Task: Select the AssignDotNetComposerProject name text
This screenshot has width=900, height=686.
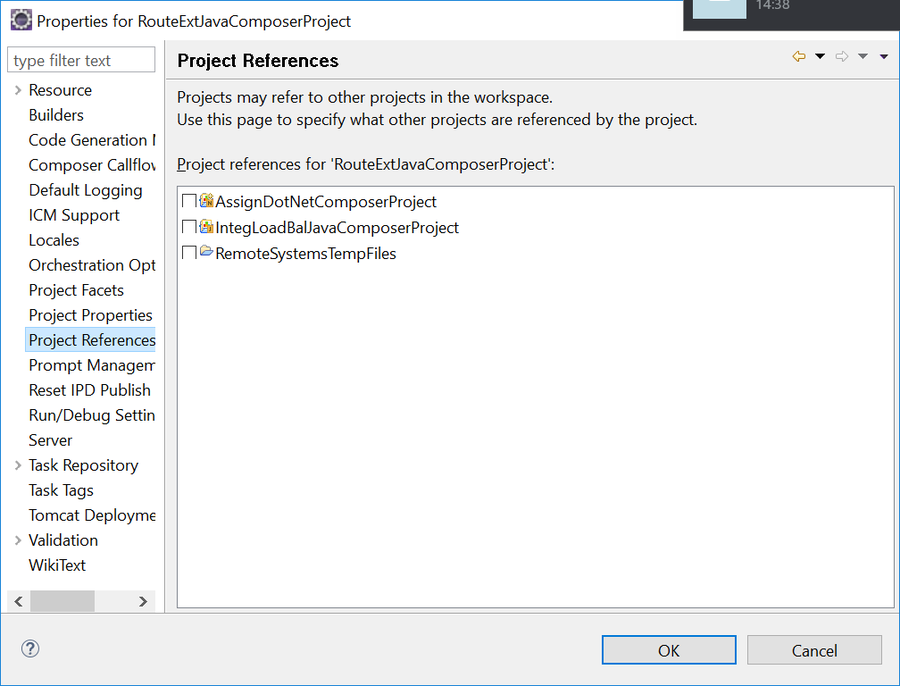Action: (325, 201)
